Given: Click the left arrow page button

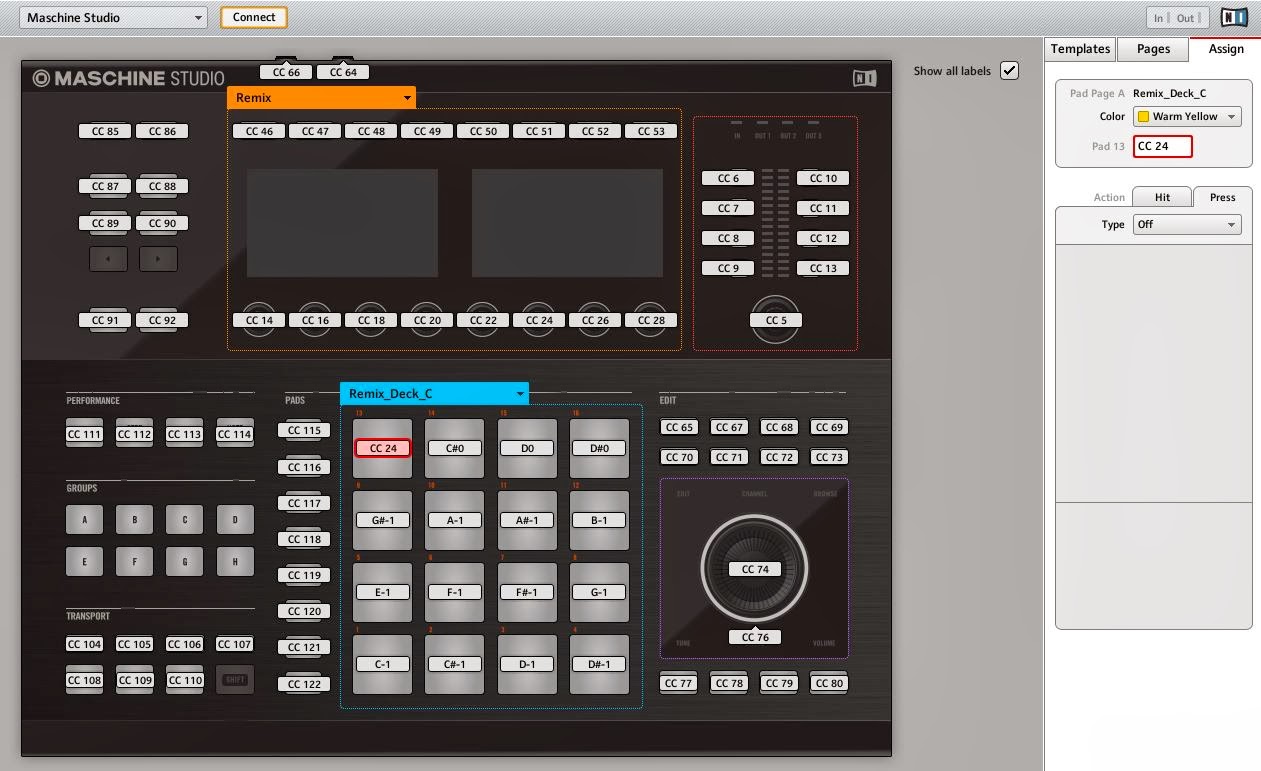Looking at the screenshot, I should pos(108,258).
